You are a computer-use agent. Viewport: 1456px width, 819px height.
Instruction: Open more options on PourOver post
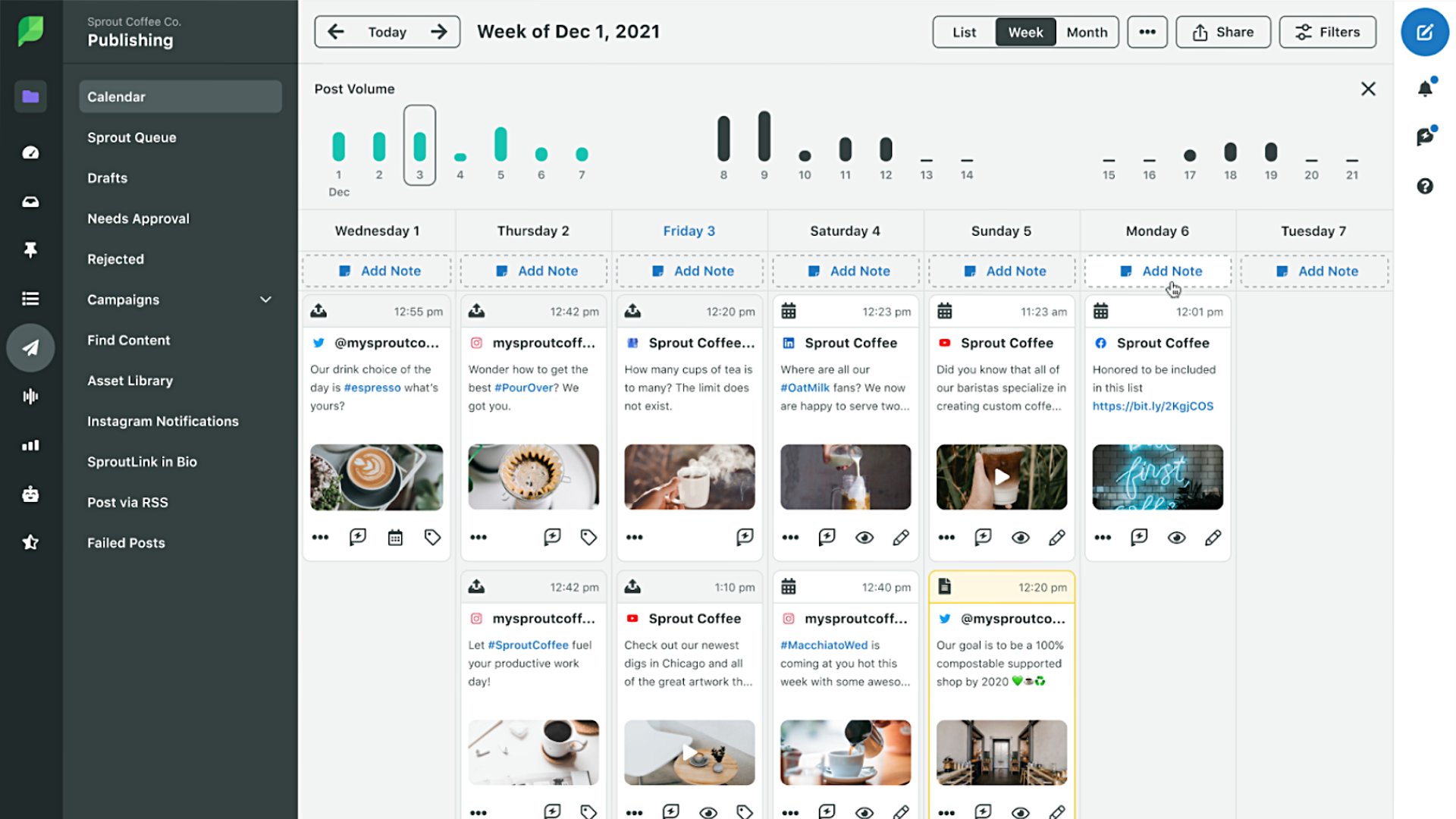tap(478, 537)
